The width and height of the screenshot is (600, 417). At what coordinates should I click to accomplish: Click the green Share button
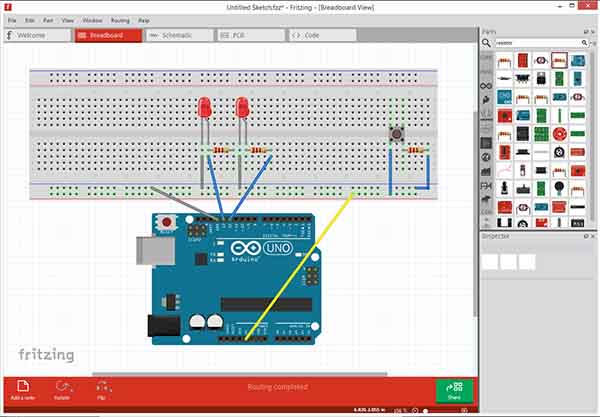tap(454, 391)
